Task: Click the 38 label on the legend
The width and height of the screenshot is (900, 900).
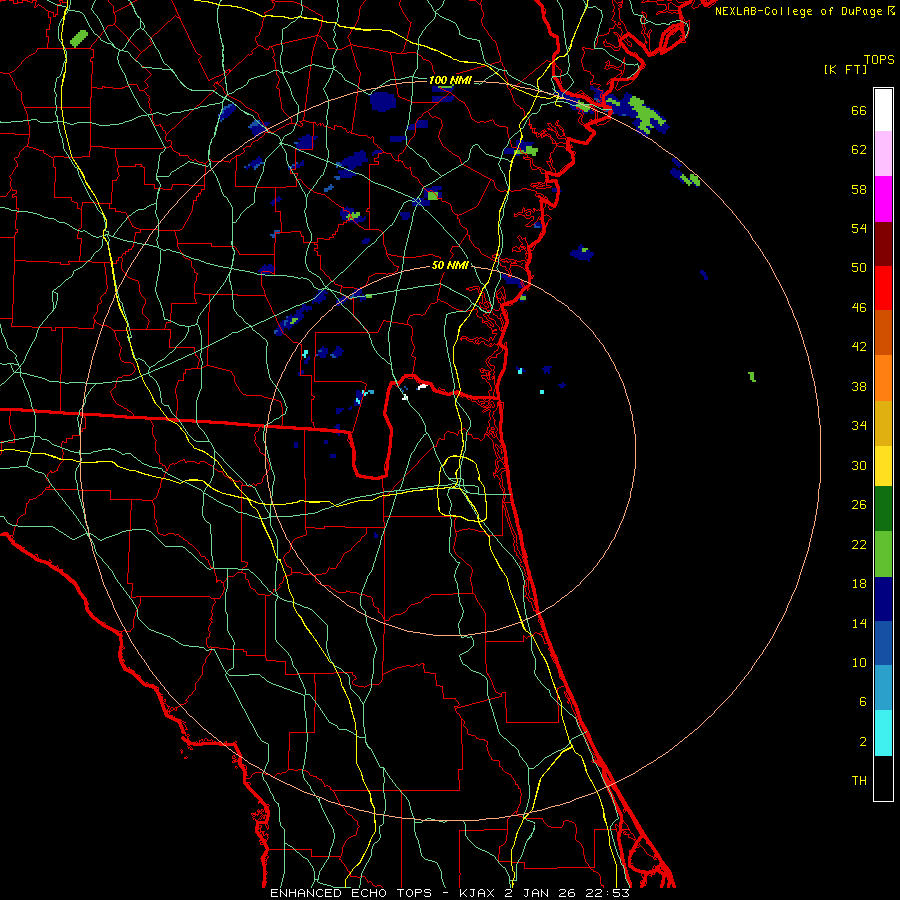Action: point(859,386)
